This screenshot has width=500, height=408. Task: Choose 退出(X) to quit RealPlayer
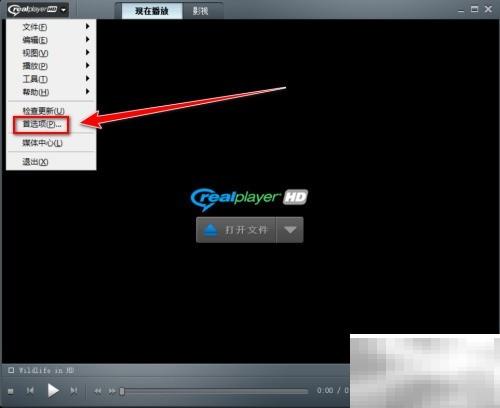pos(51,162)
